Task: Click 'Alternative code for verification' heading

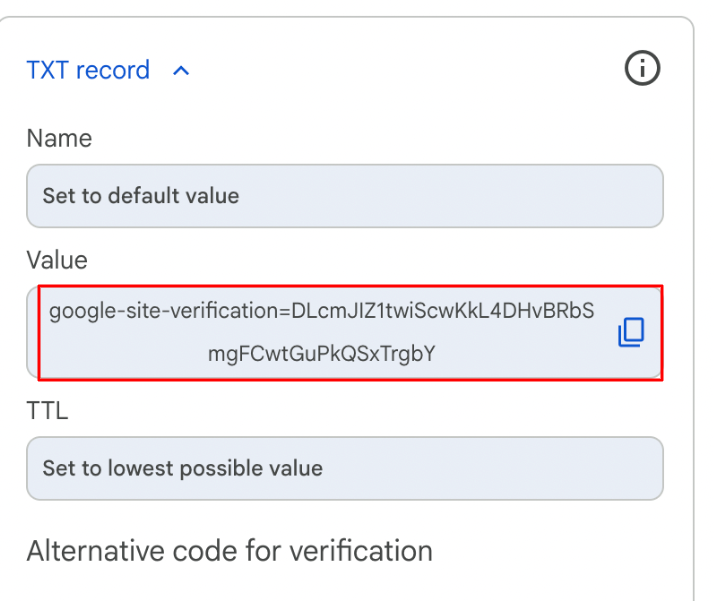Action: tap(229, 550)
